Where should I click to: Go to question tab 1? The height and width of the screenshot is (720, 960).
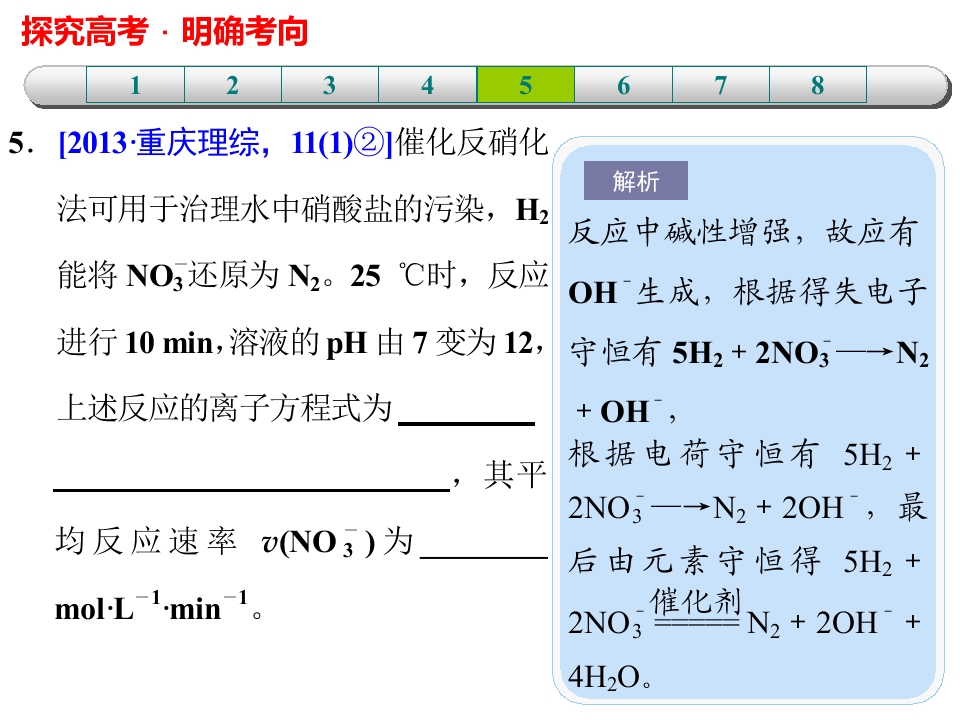[x=135, y=85]
